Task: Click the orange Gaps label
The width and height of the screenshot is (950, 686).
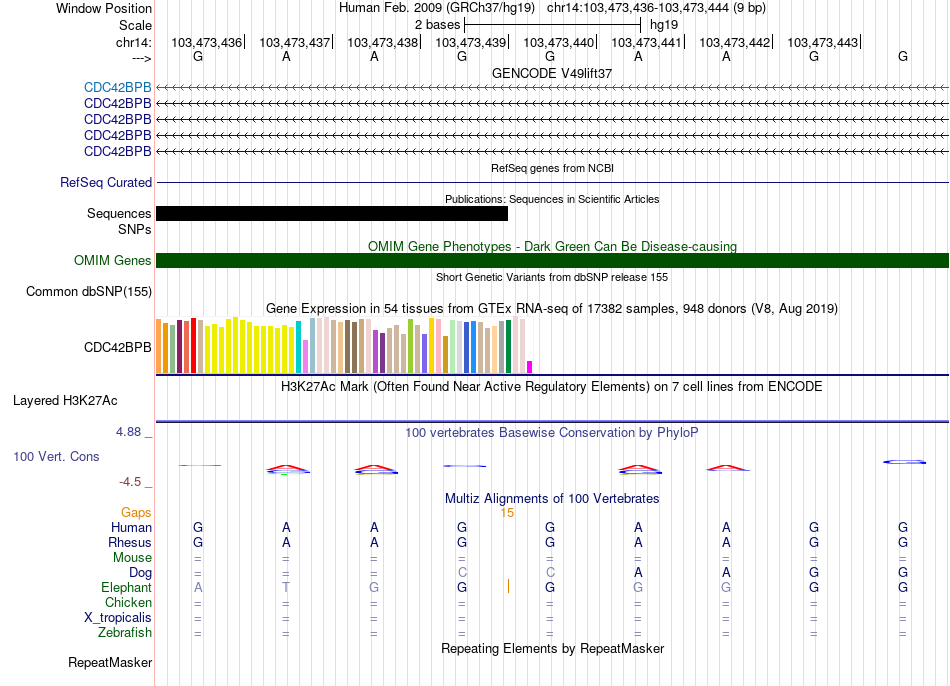Action: (136, 513)
